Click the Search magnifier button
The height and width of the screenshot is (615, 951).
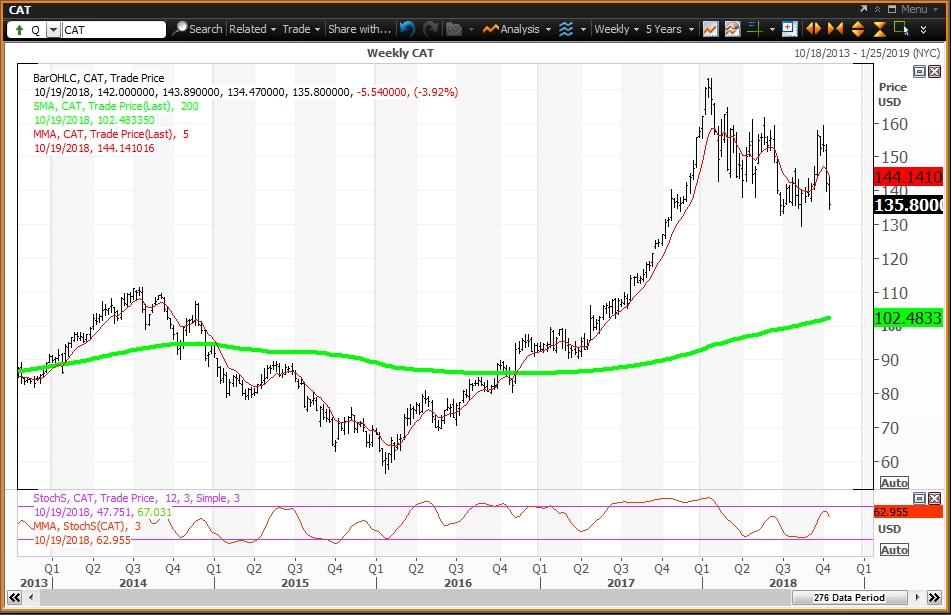click(198, 29)
